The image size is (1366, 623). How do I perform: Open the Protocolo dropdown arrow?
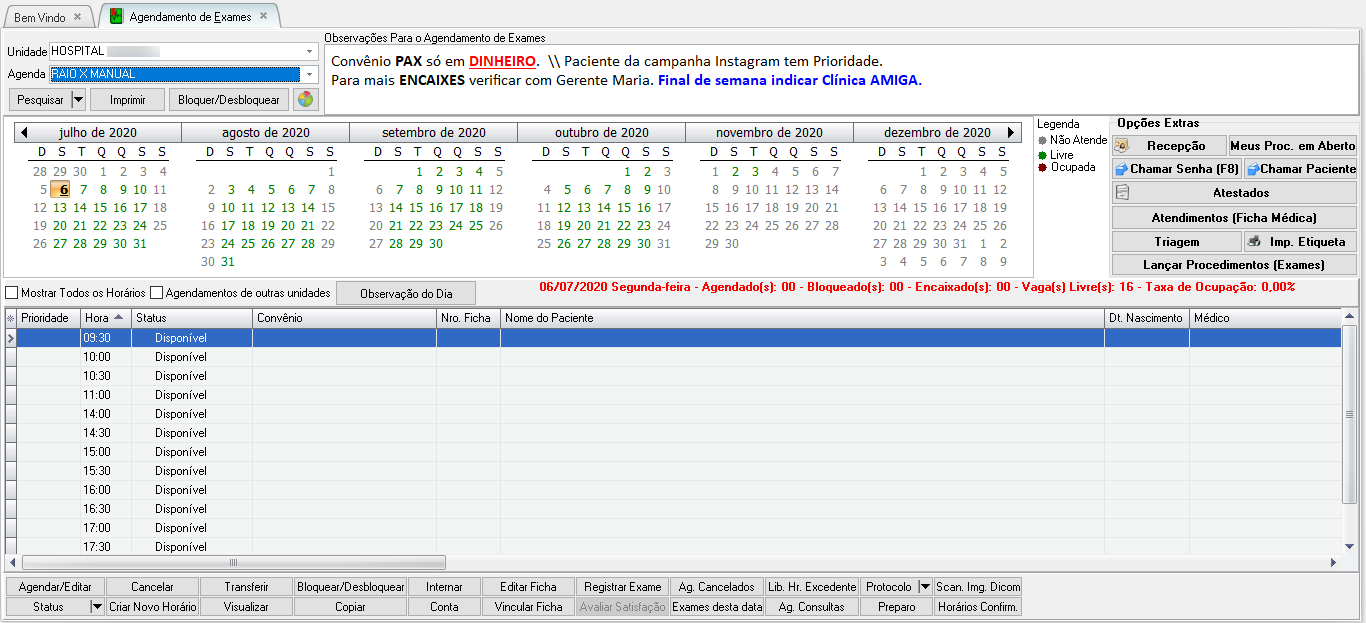click(x=924, y=587)
